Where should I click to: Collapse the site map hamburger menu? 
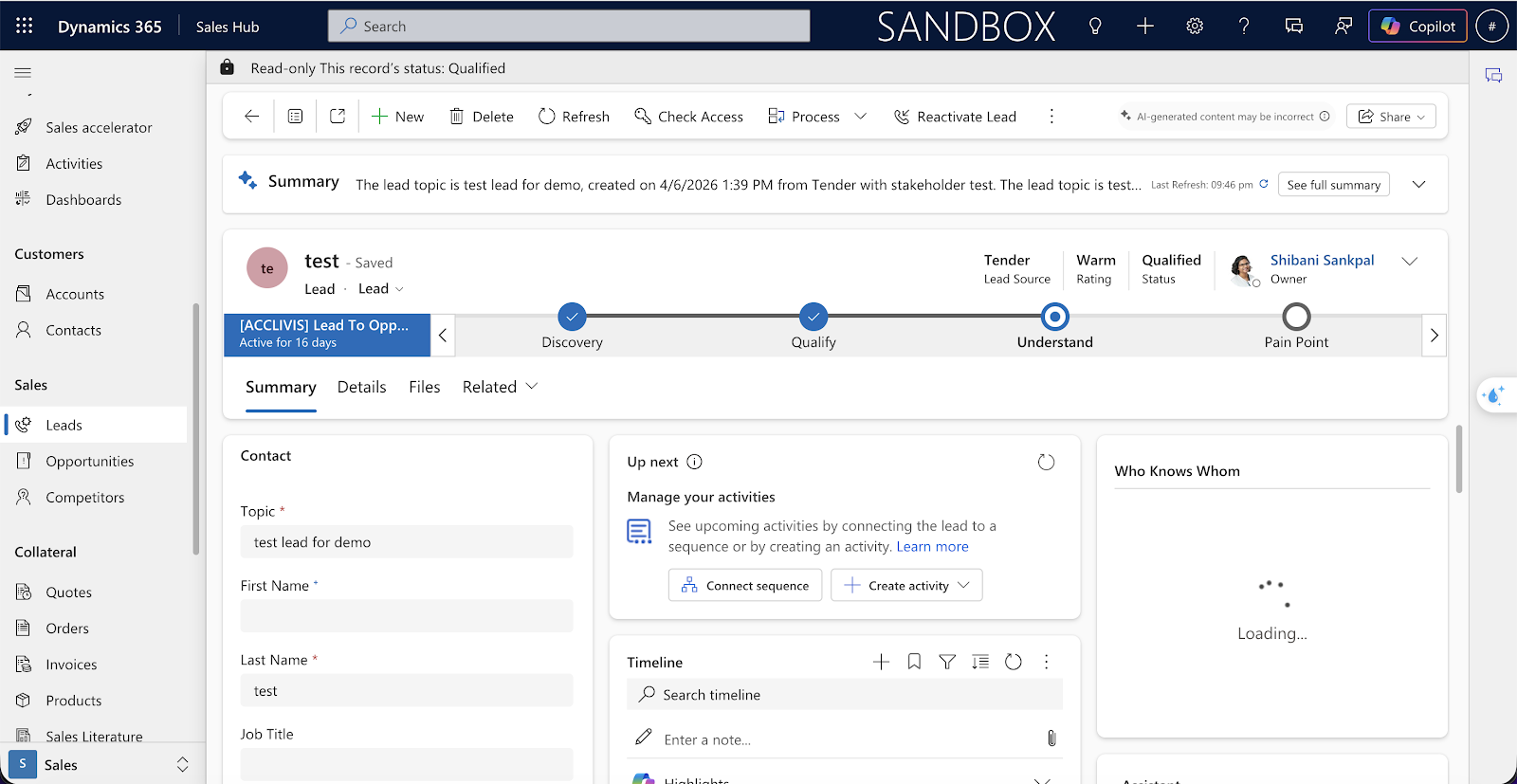coord(23,72)
